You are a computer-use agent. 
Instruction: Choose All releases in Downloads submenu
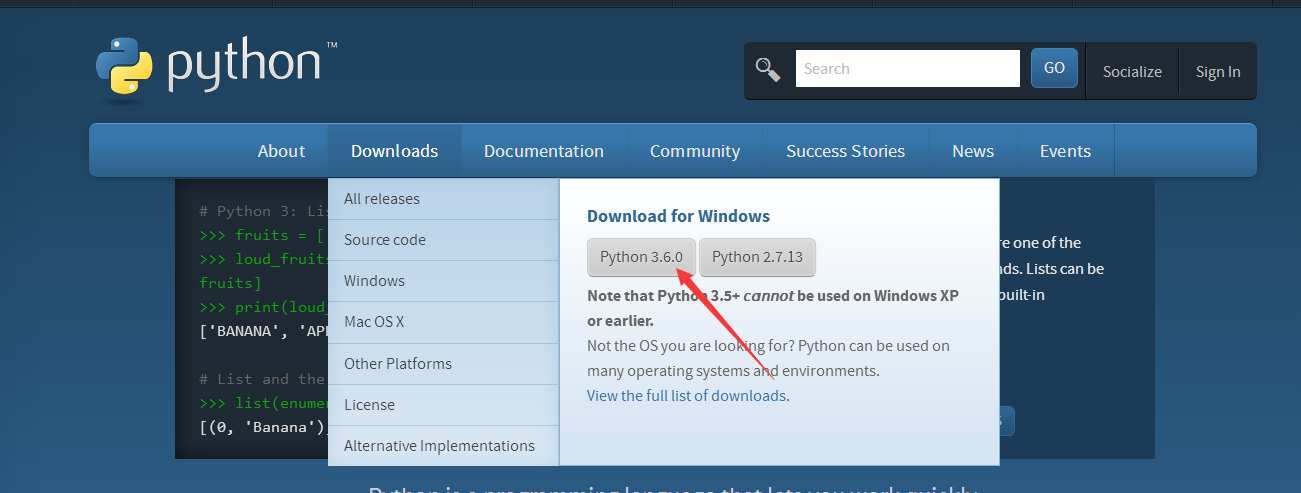pos(443,199)
